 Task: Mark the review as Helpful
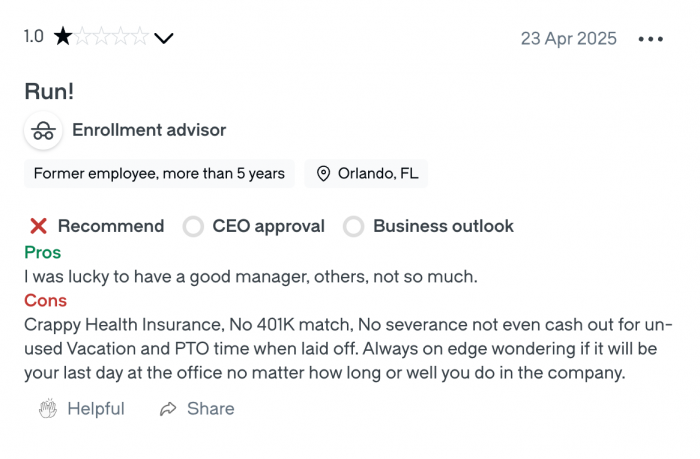(95, 409)
